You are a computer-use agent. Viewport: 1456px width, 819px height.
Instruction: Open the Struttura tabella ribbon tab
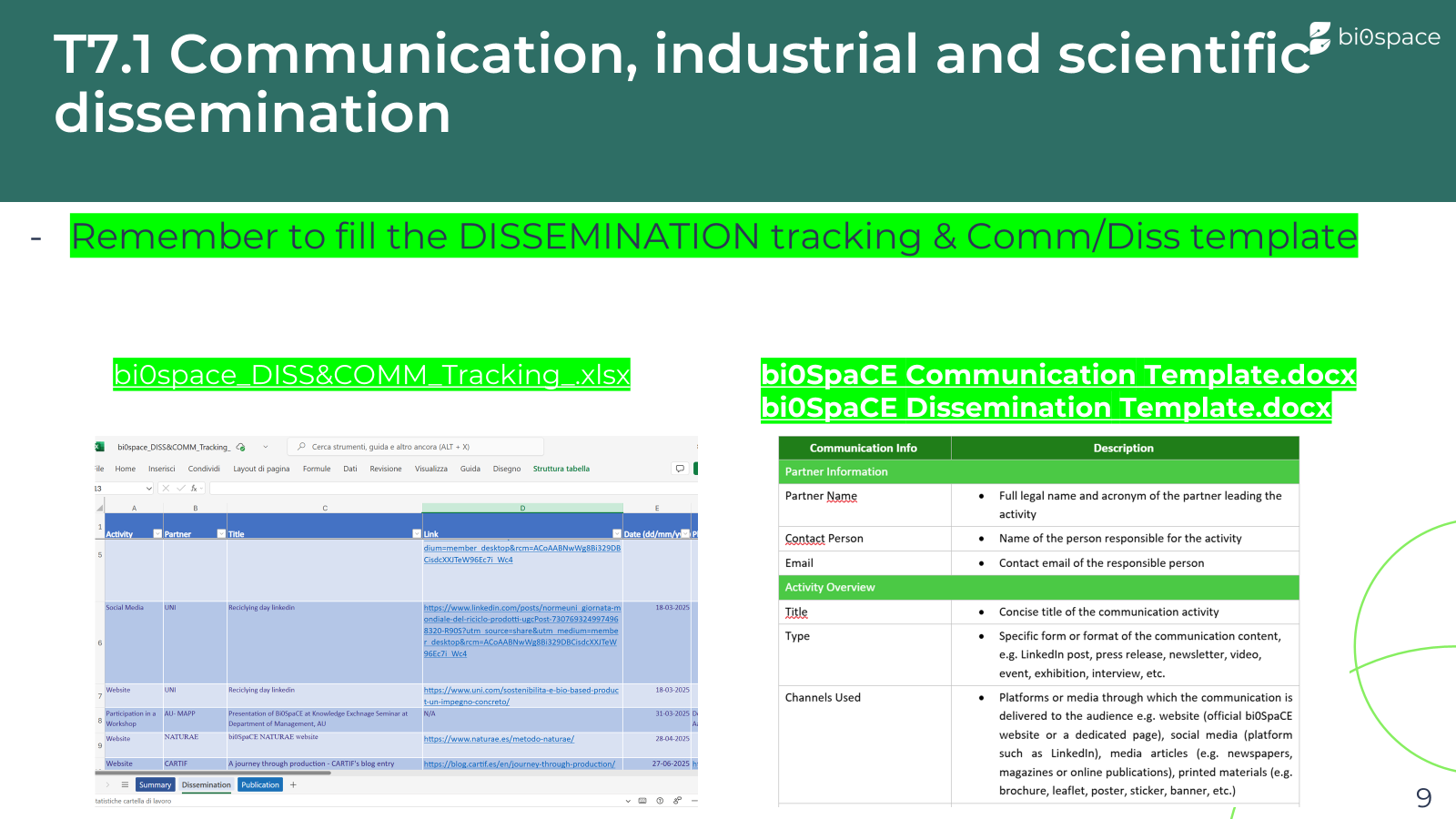click(561, 469)
